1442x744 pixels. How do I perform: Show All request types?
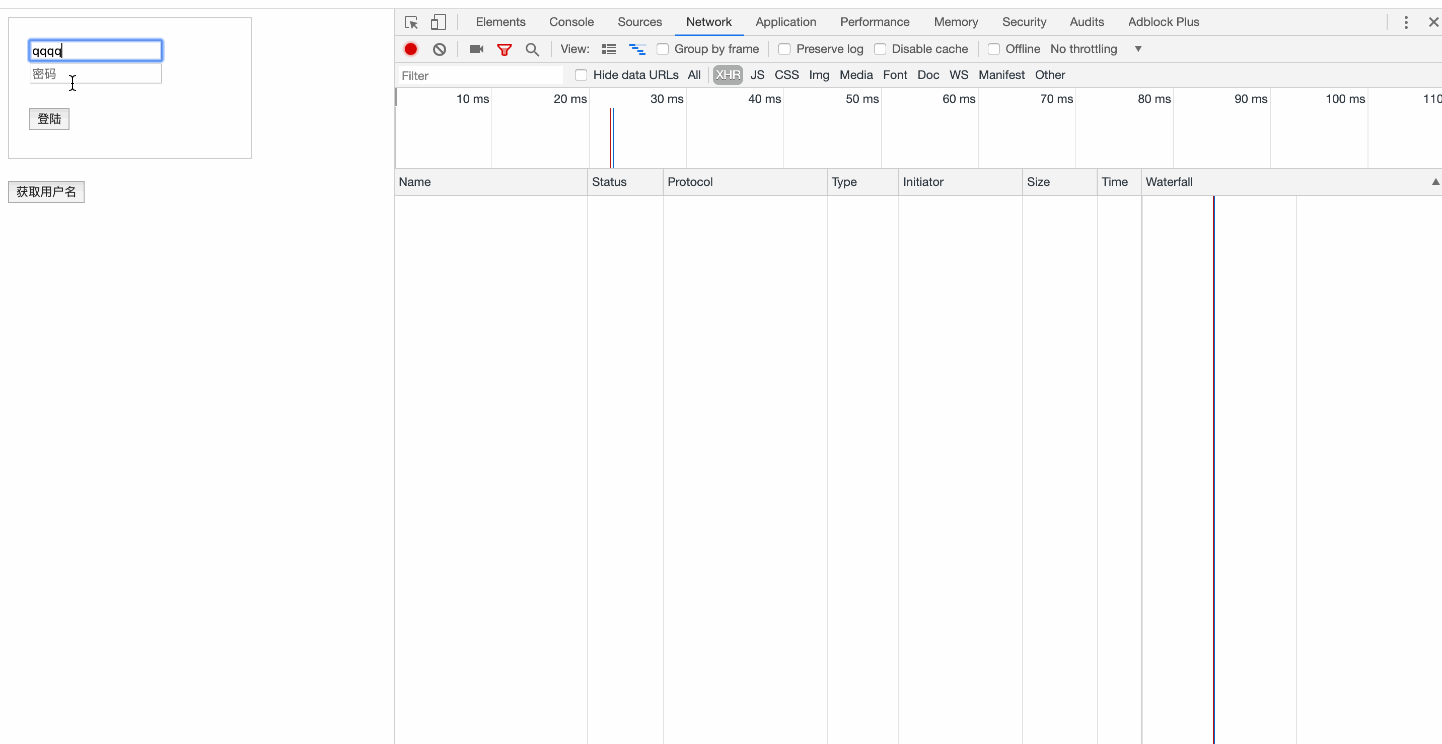click(x=694, y=75)
